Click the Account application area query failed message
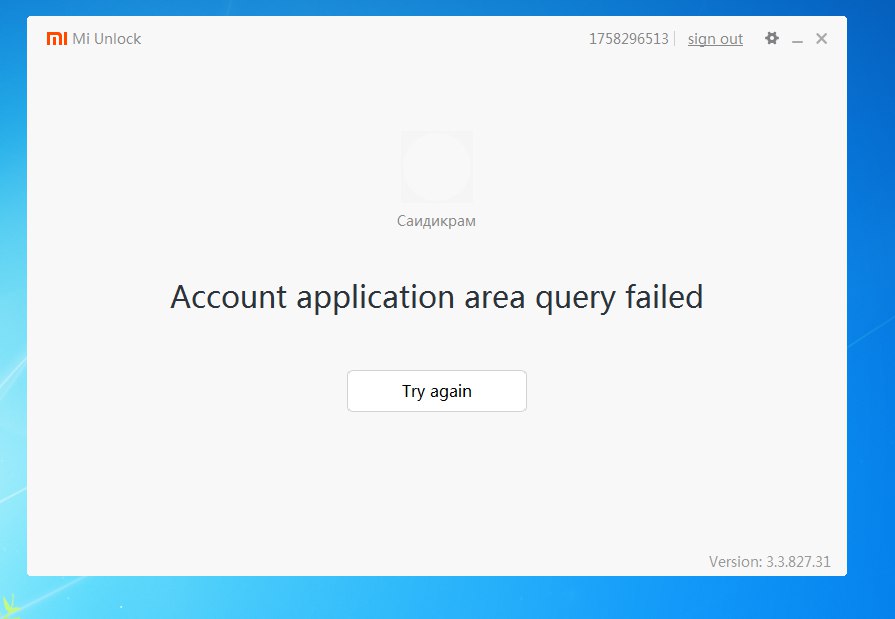The height and width of the screenshot is (619, 895). pos(437,298)
